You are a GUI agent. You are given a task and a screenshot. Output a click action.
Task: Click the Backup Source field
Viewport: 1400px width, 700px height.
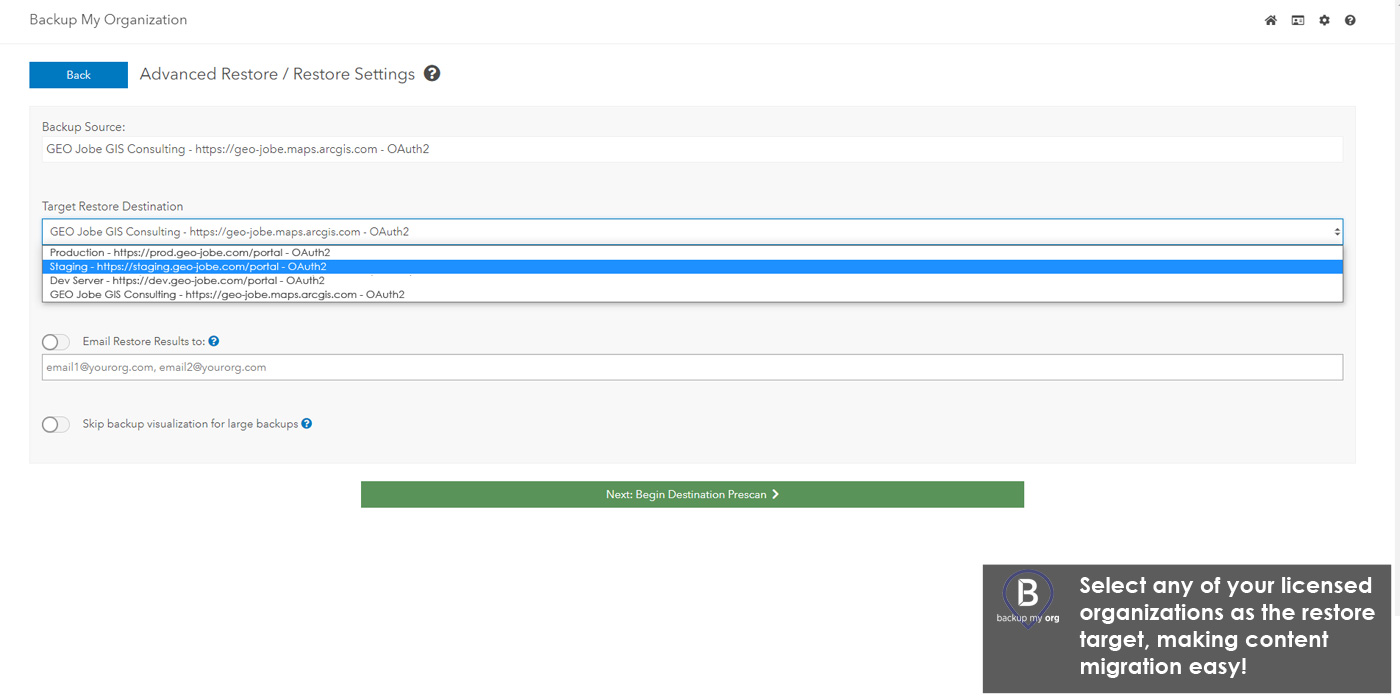point(692,149)
